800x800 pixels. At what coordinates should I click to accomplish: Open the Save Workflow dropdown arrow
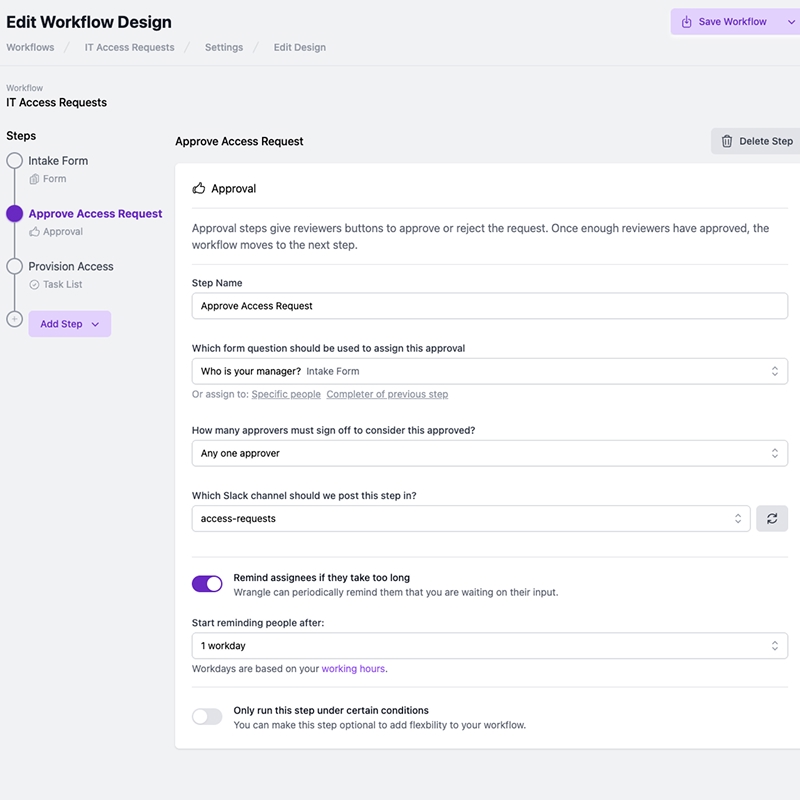point(790,22)
